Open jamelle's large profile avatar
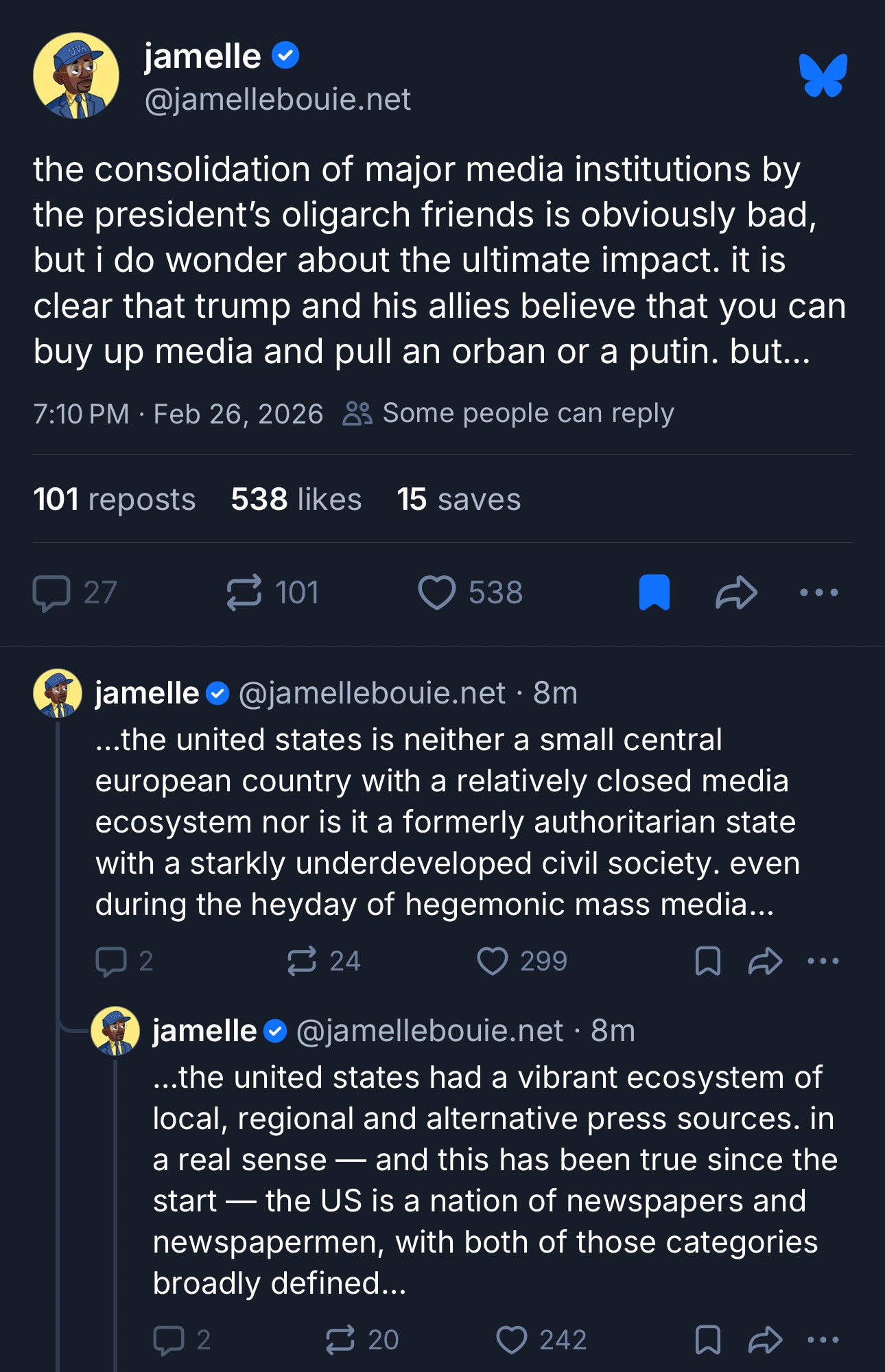 76,75
